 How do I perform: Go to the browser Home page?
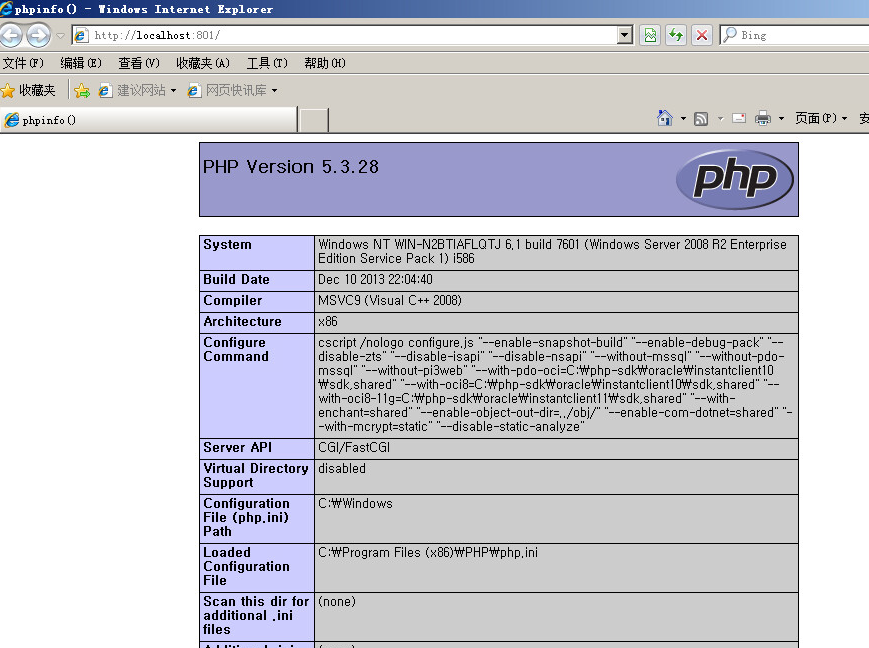click(x=665, y=117)
